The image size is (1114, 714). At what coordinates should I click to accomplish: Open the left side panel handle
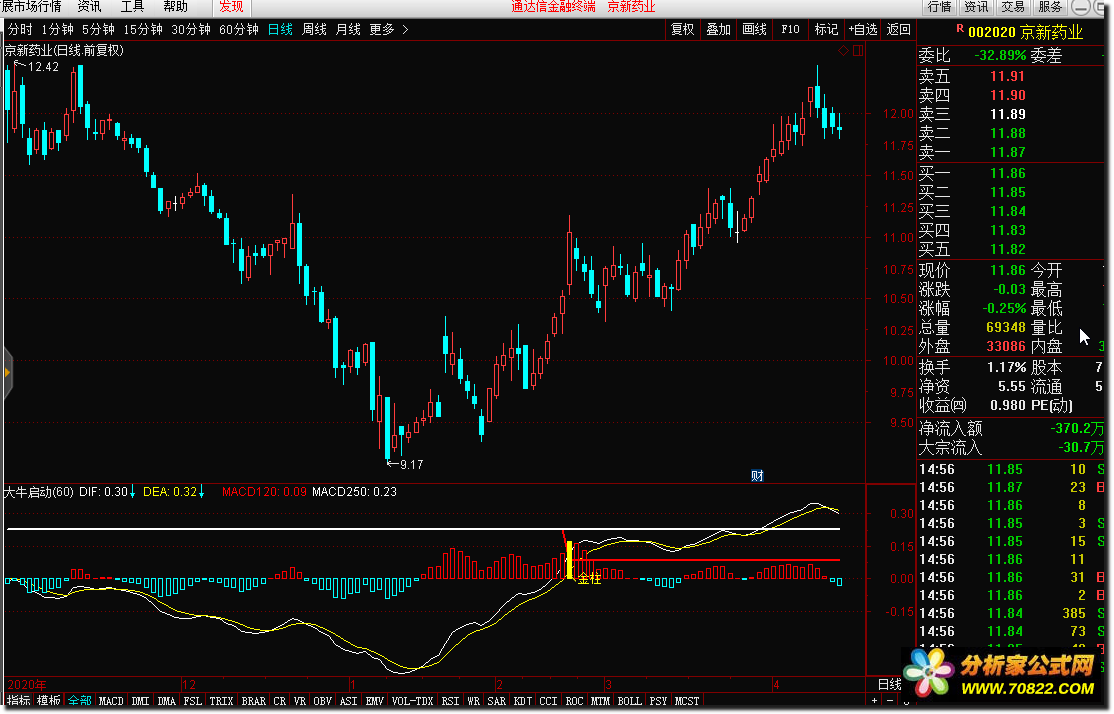[x=7, y=372]
